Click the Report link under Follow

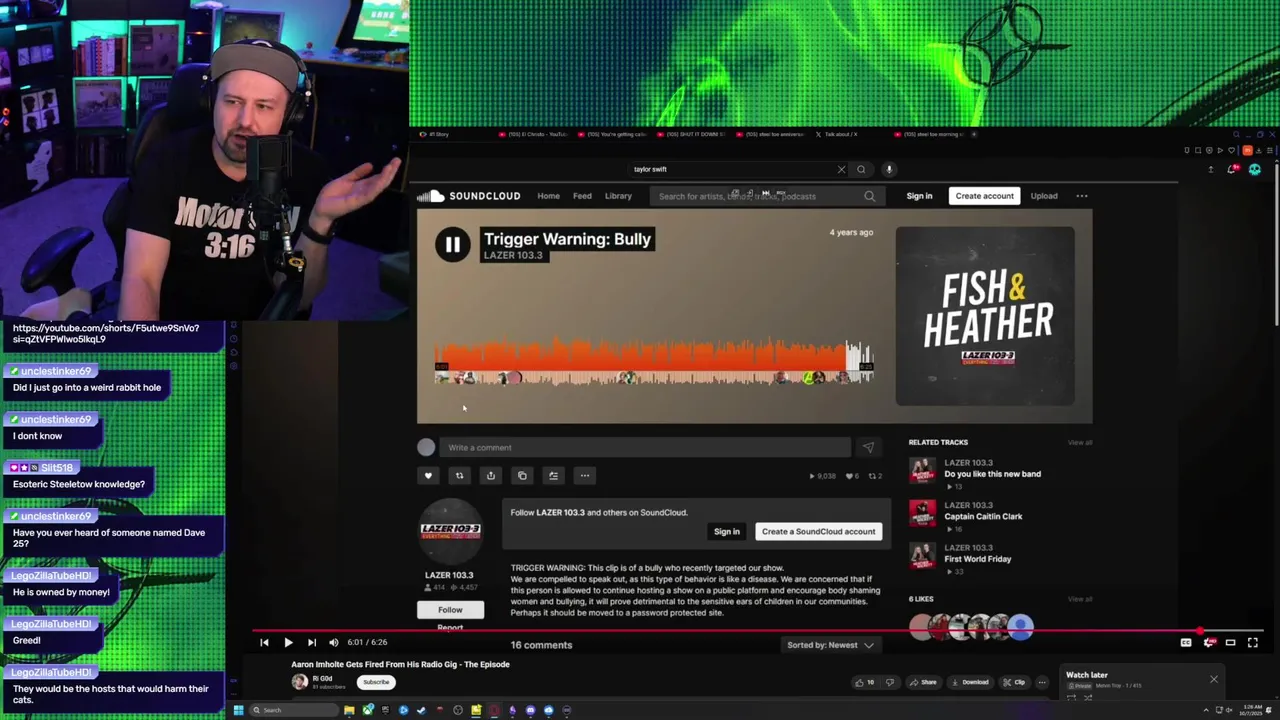pos(450,628)
